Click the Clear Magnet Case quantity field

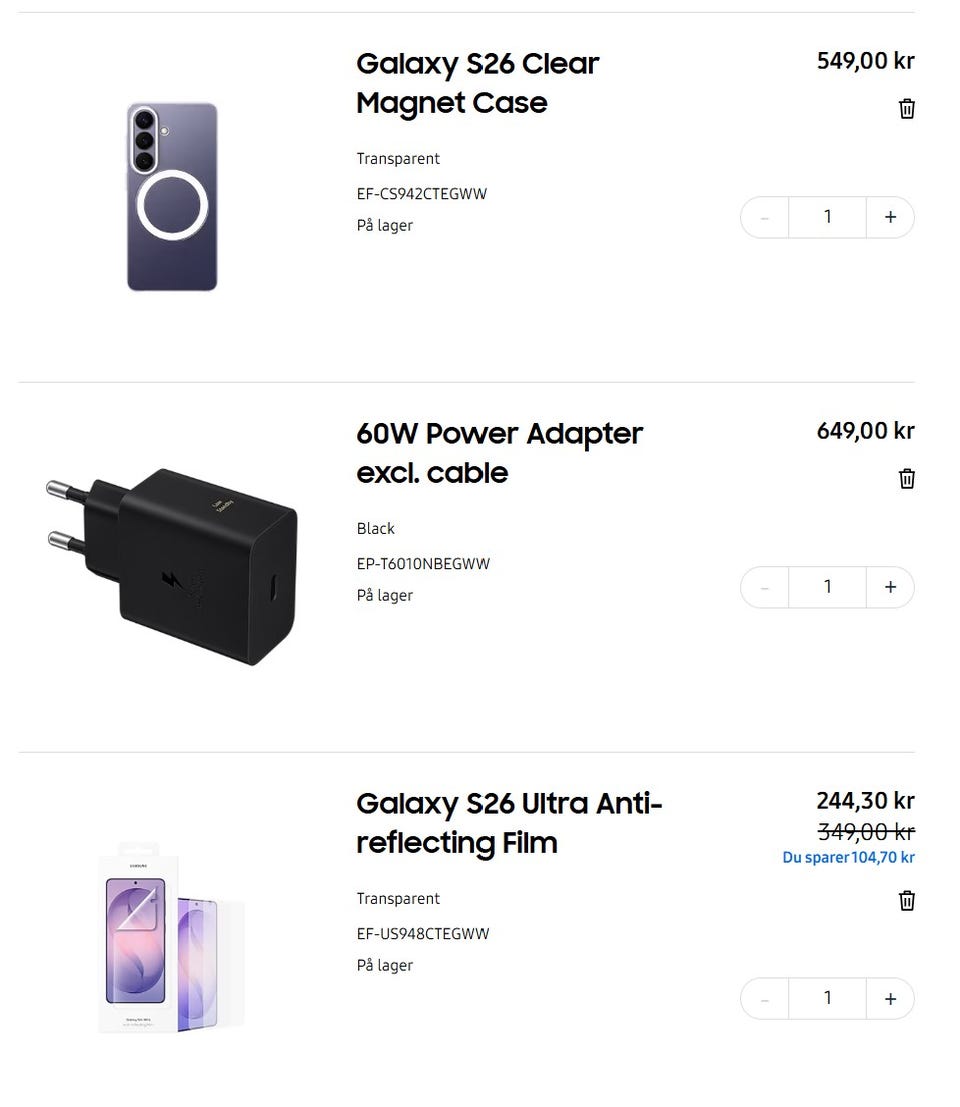pos(827,217)
